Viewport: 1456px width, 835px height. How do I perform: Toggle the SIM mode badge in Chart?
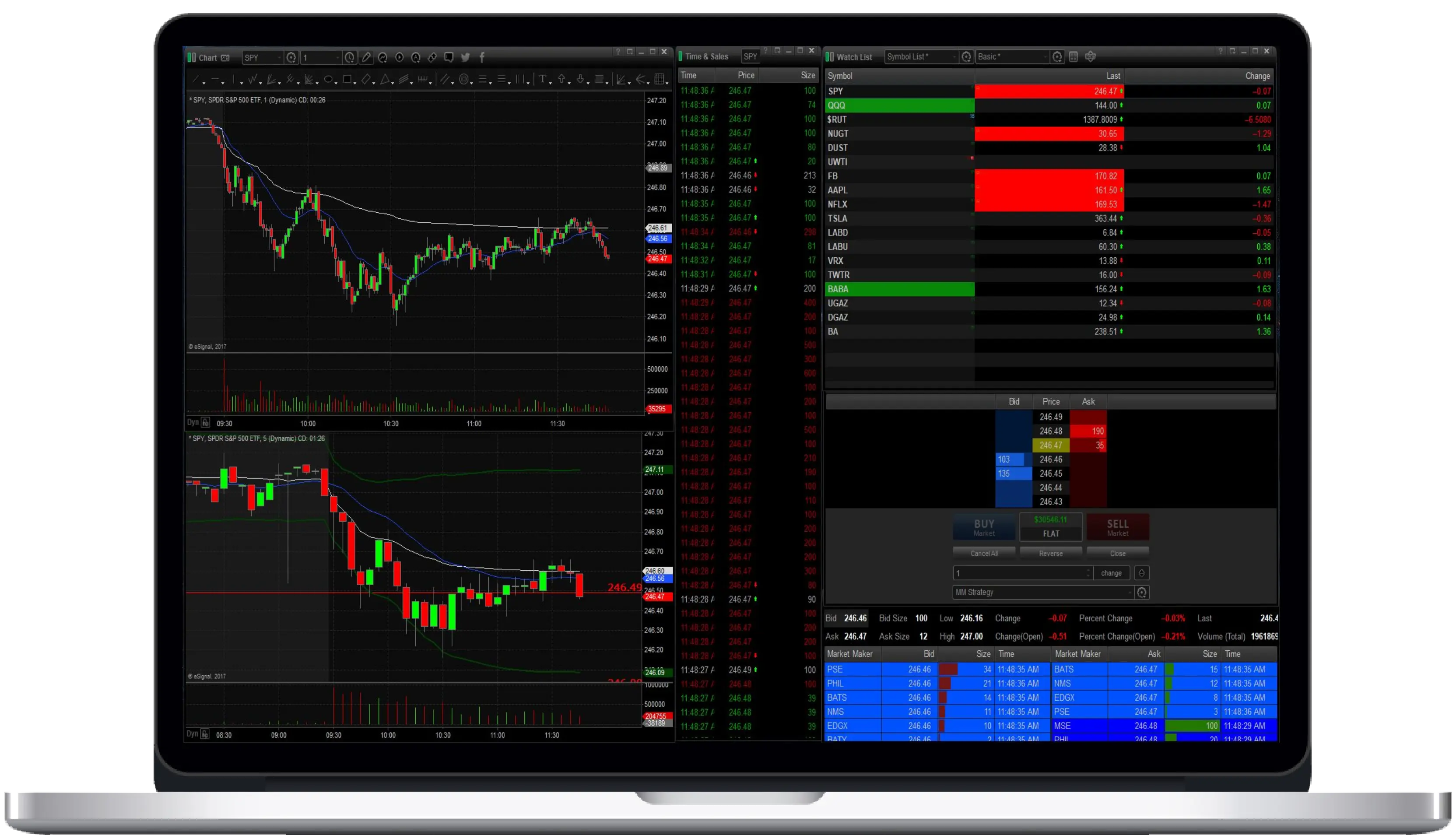[x=225, y=58]
